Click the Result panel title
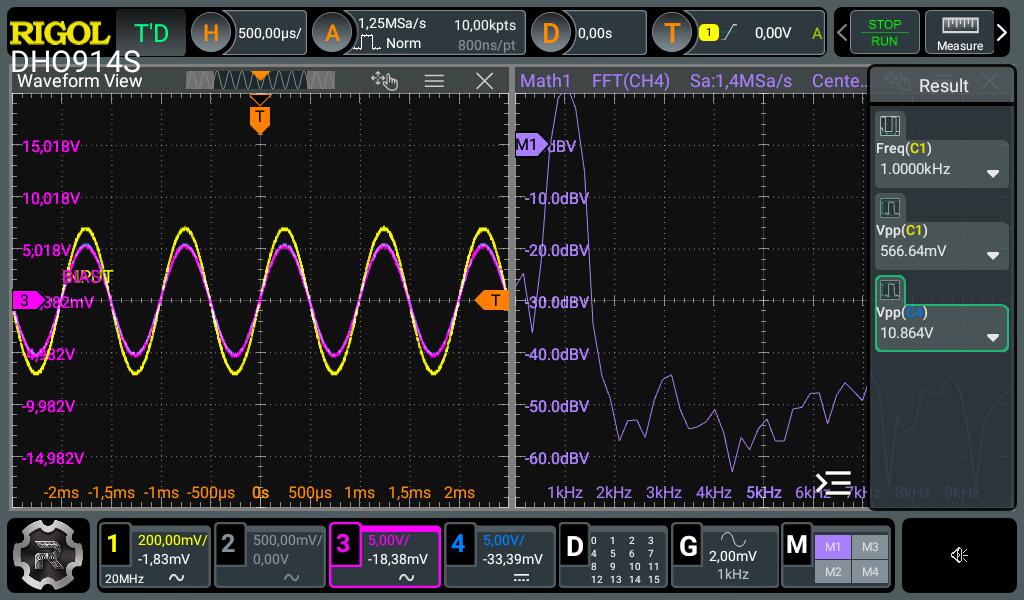The width and height of the screenshot is (1024, 600). pyautogui.click(x=943, y=86)
